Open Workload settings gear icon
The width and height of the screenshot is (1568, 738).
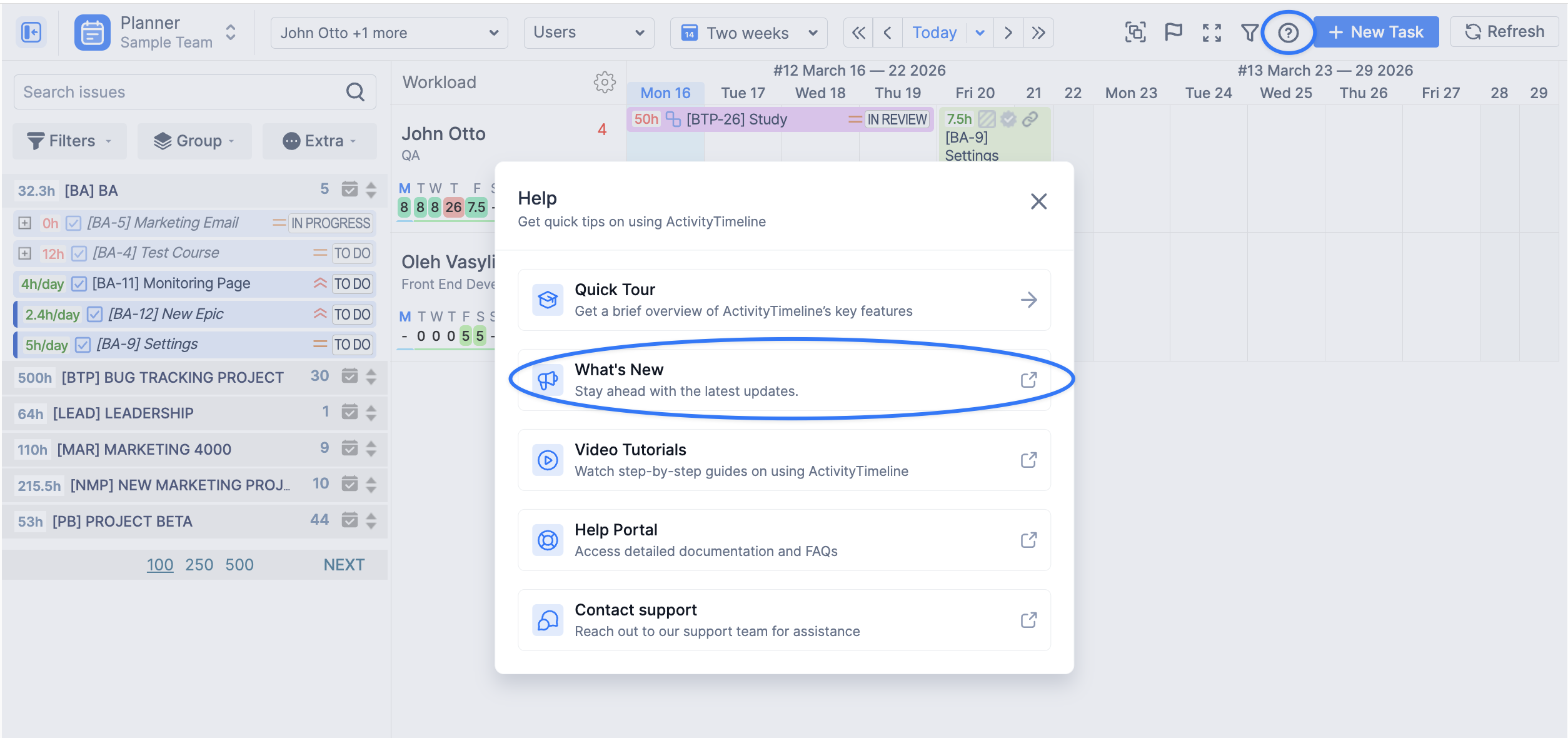click(604, 82)
